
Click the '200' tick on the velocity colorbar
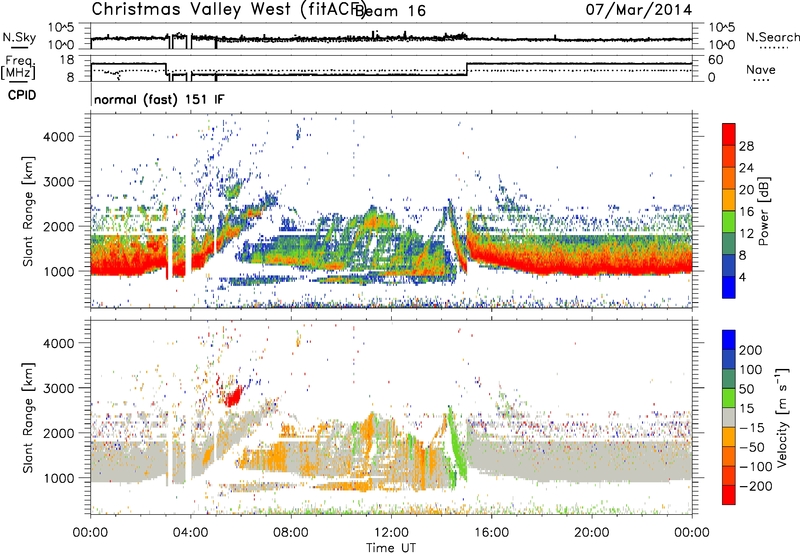click(751, 350)
